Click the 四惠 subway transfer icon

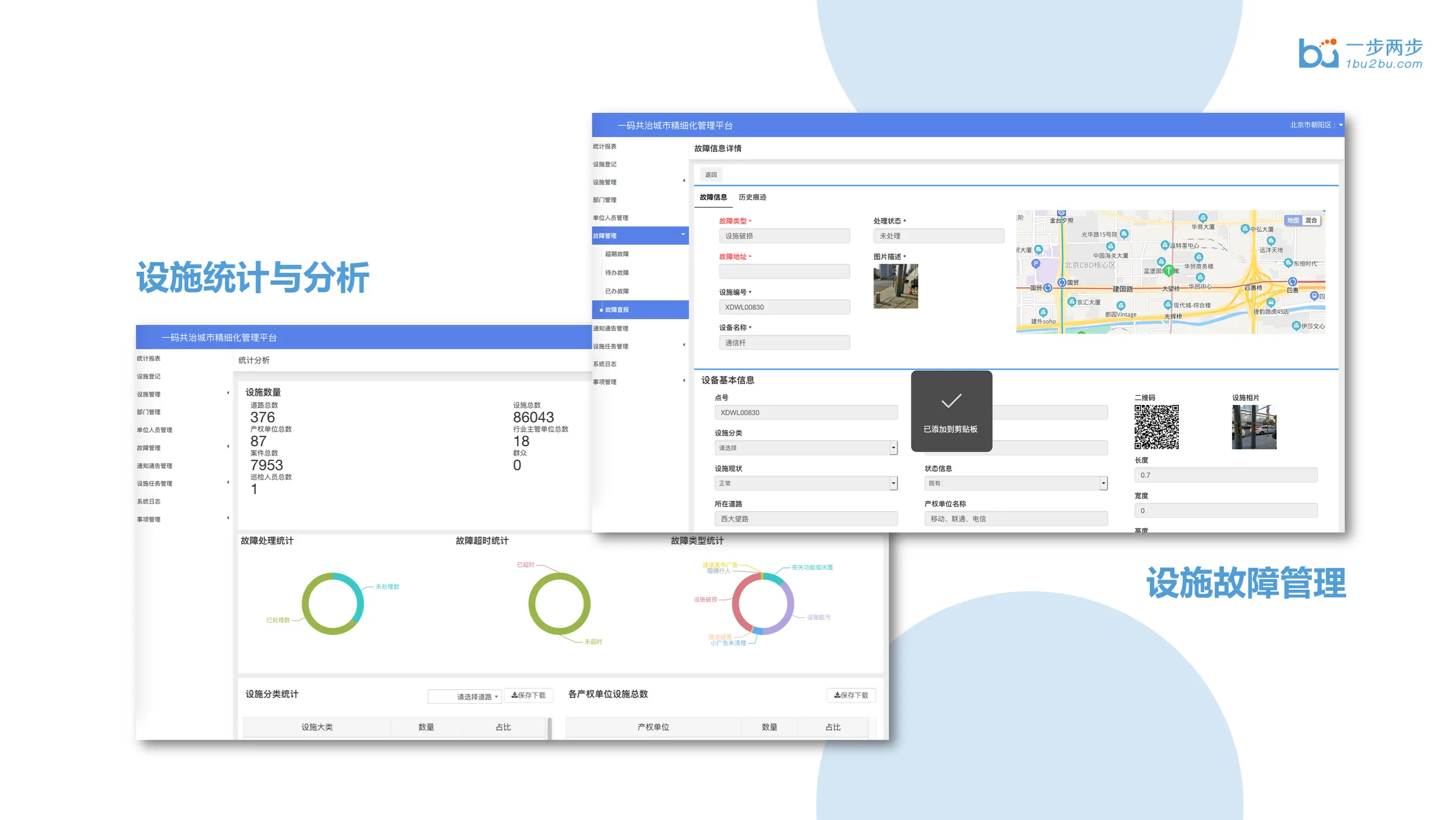(1292, 281)
